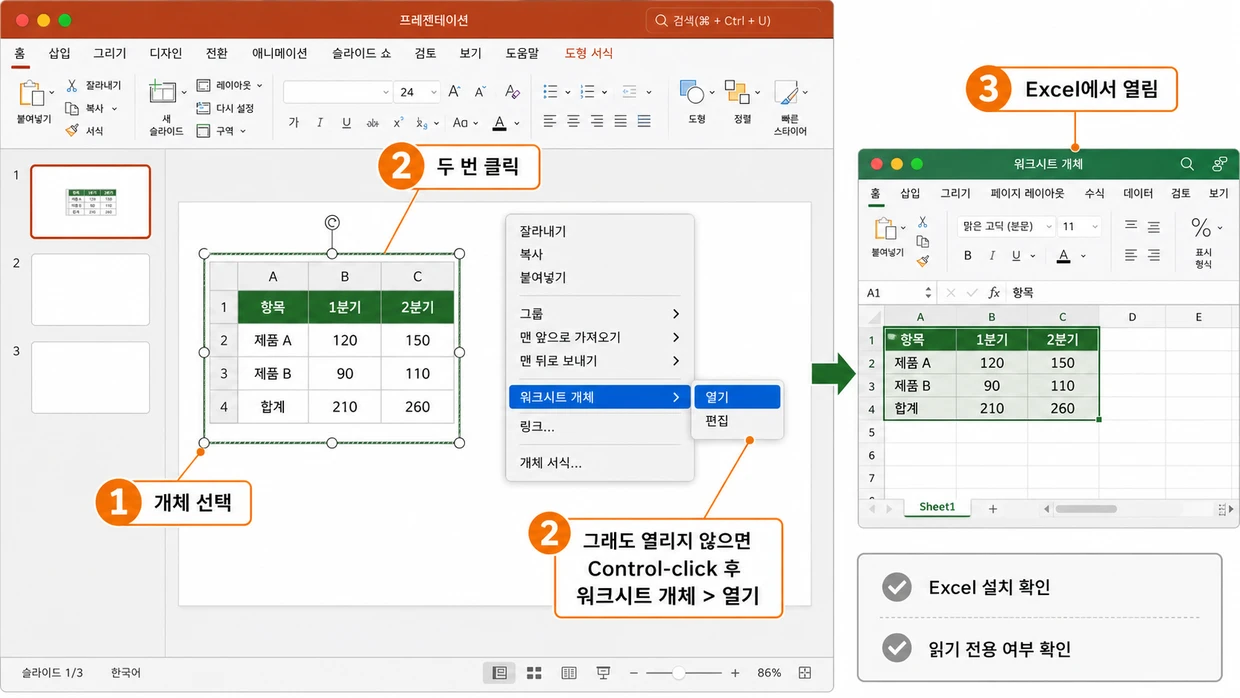Justify text in PowerPoint ribbon
The height and width of the screenshot is (698, 1240).
(621, 122)
